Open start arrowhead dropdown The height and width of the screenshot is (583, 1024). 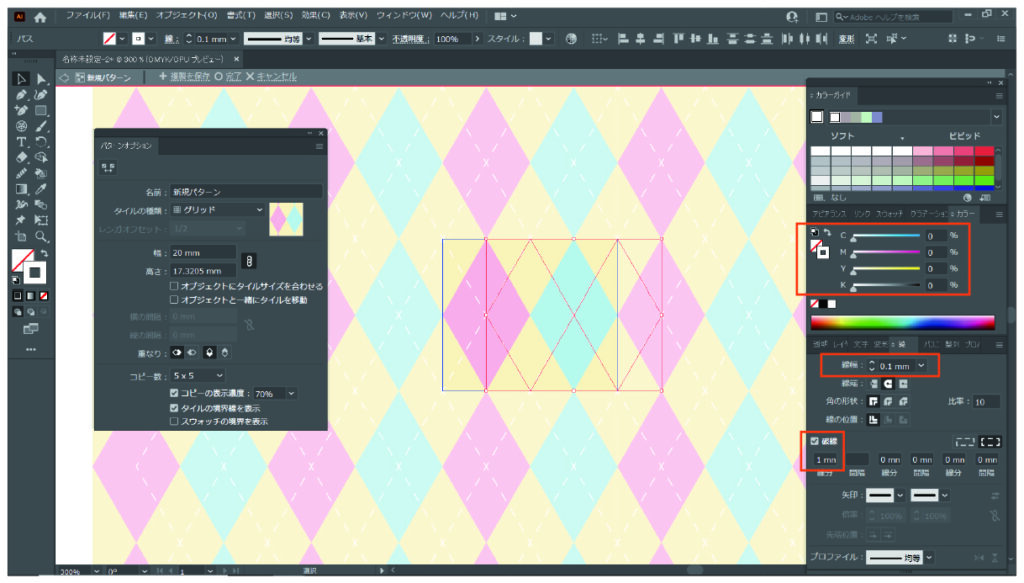pyautogui.click(x=900, y=496)
